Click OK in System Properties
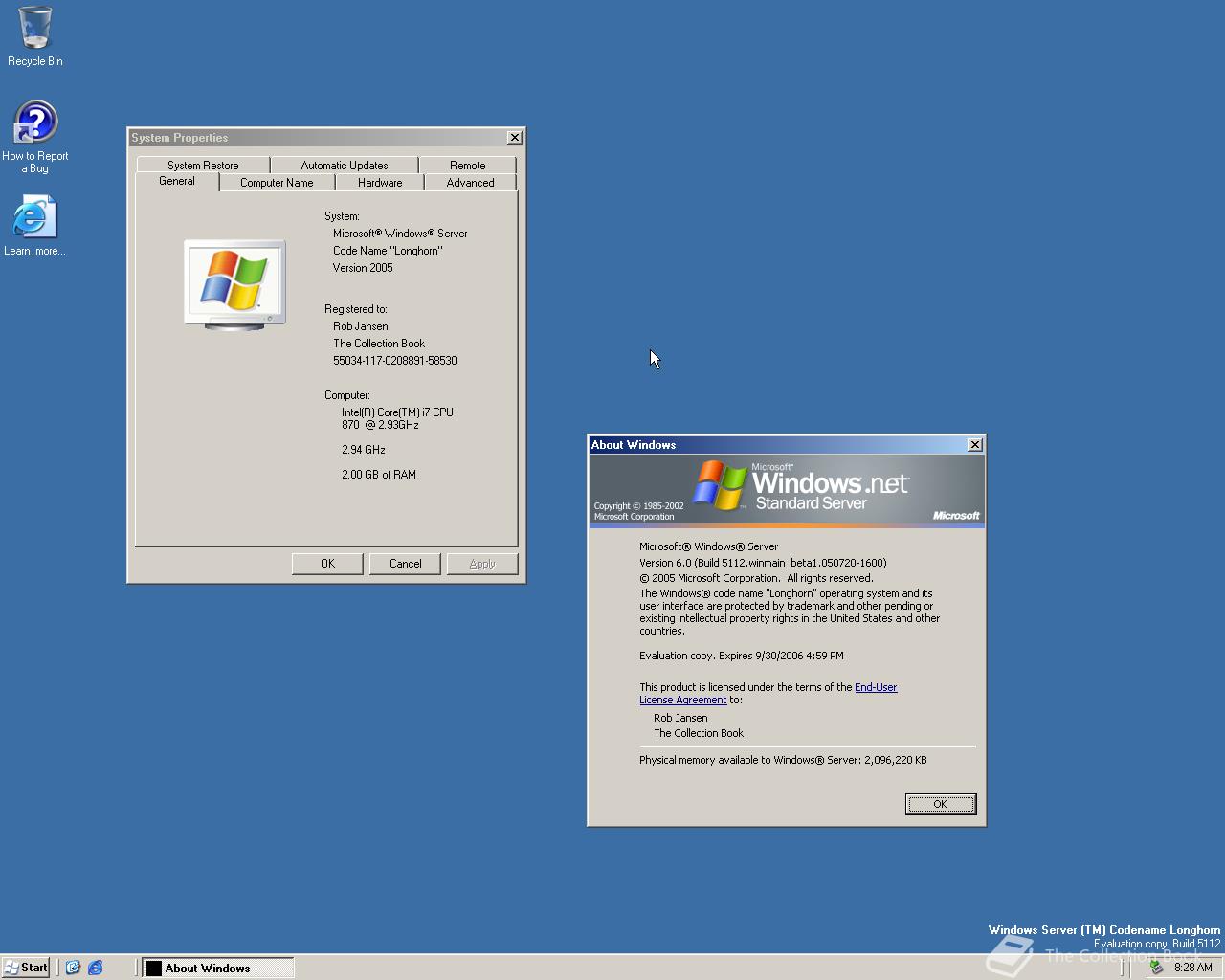 point(327,564)
